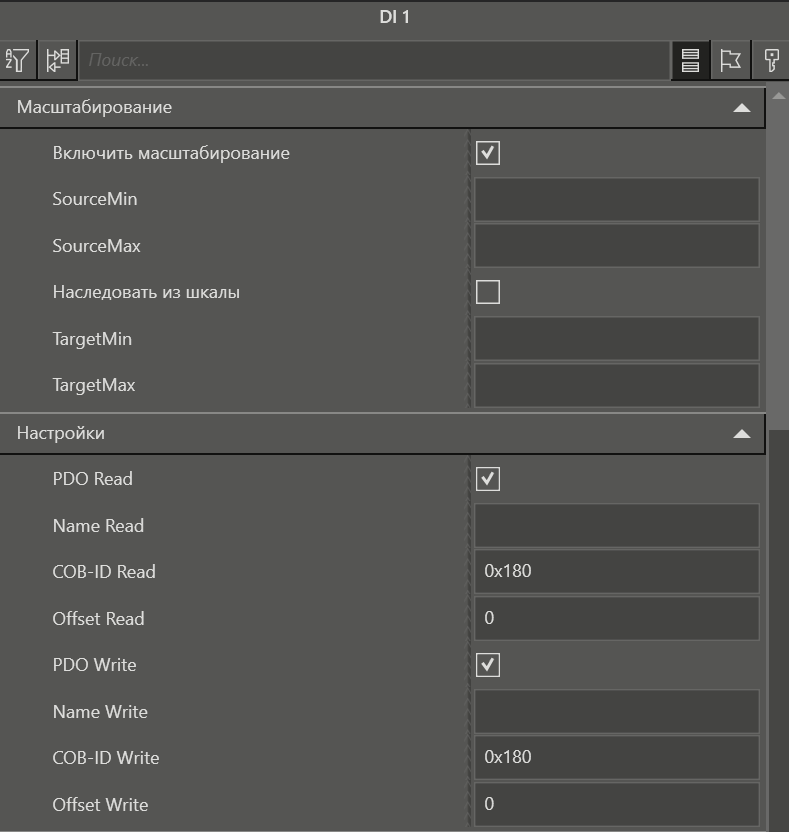
Task: Edit the Offset Read field
Action: (617, 618)
